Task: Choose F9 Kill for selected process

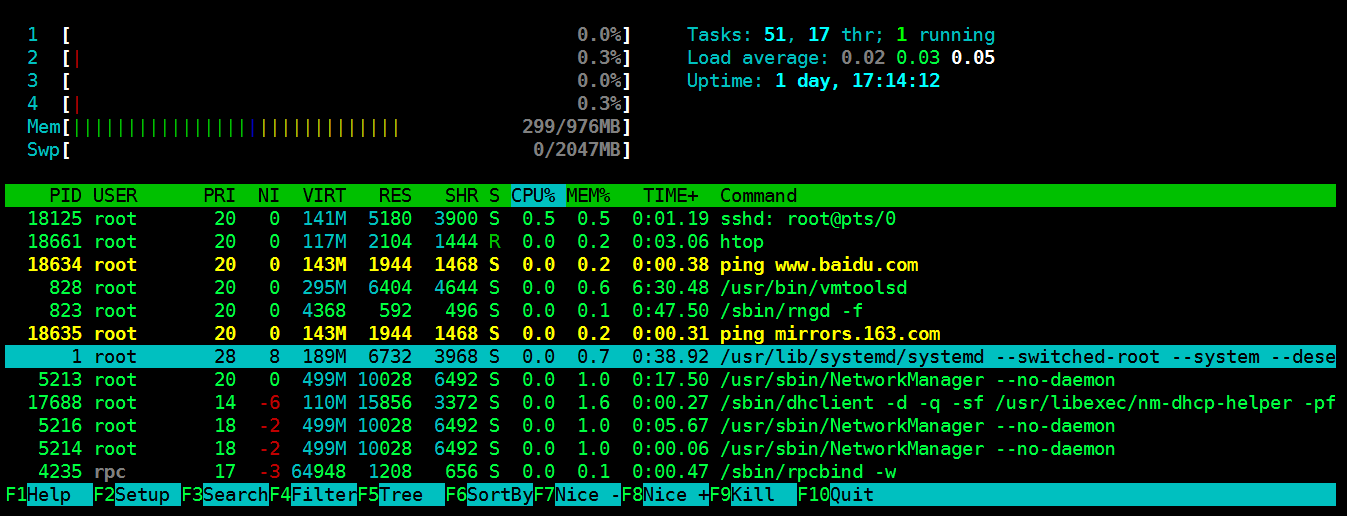Action: pos(754,495)
